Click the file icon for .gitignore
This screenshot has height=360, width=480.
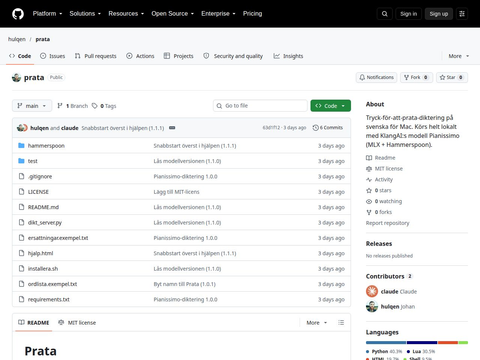click(x=21, y=176)
